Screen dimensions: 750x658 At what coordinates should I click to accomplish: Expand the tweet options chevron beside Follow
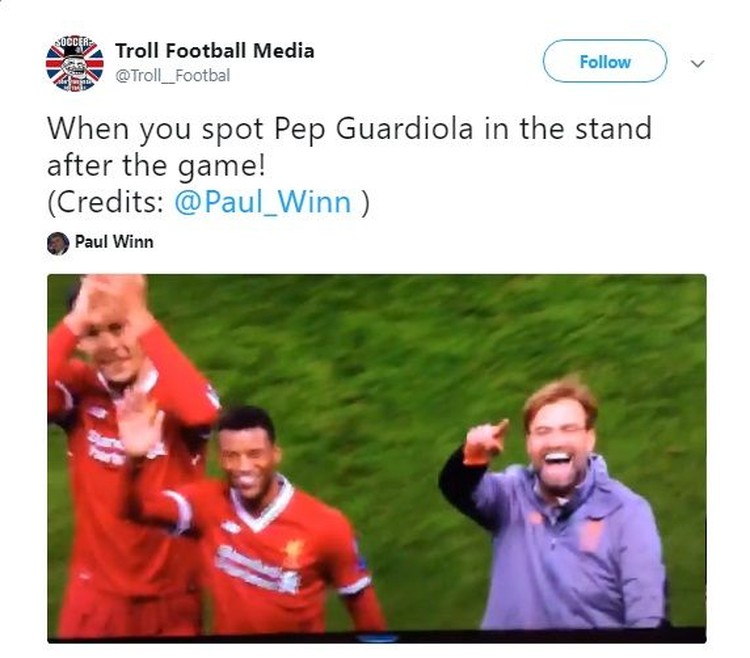pos(698,64)
